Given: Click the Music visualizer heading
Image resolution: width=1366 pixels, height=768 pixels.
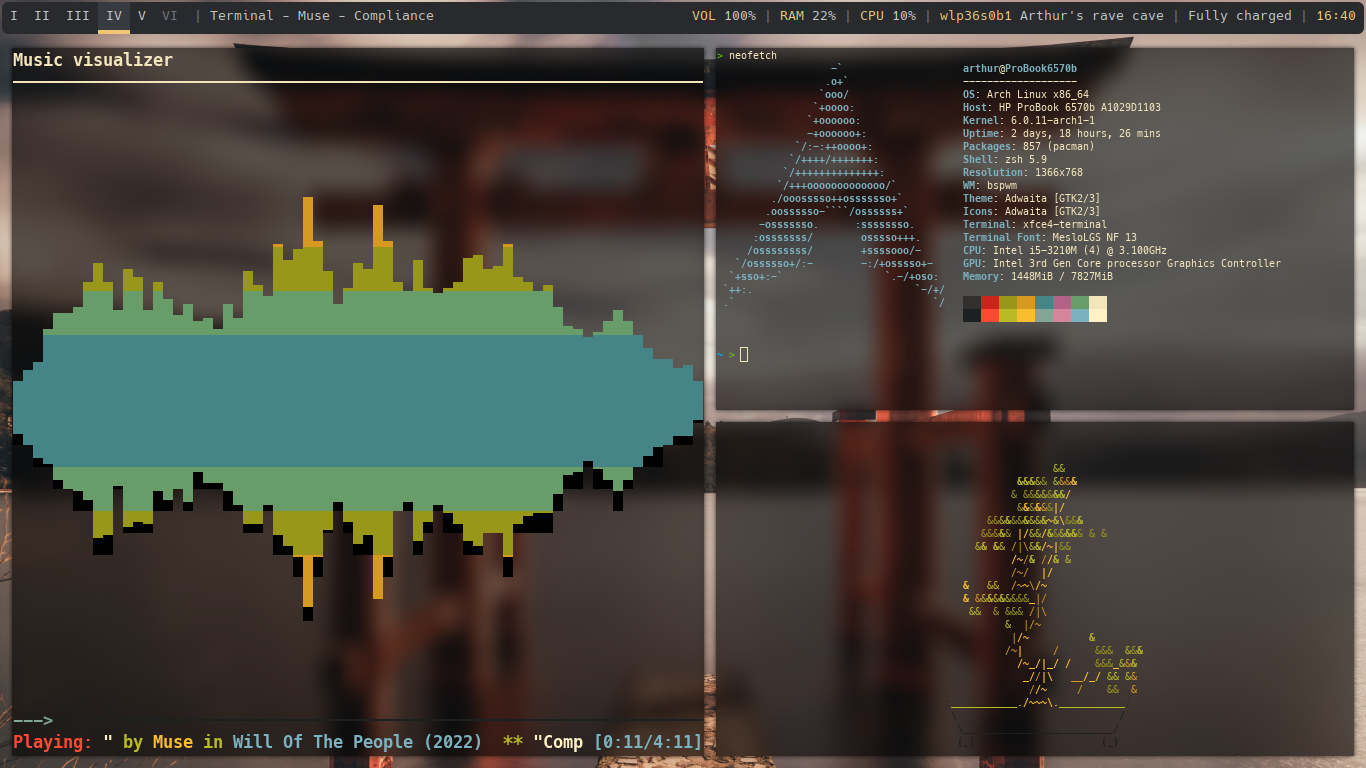Looking at the screenshot, I should click(93, 60).
